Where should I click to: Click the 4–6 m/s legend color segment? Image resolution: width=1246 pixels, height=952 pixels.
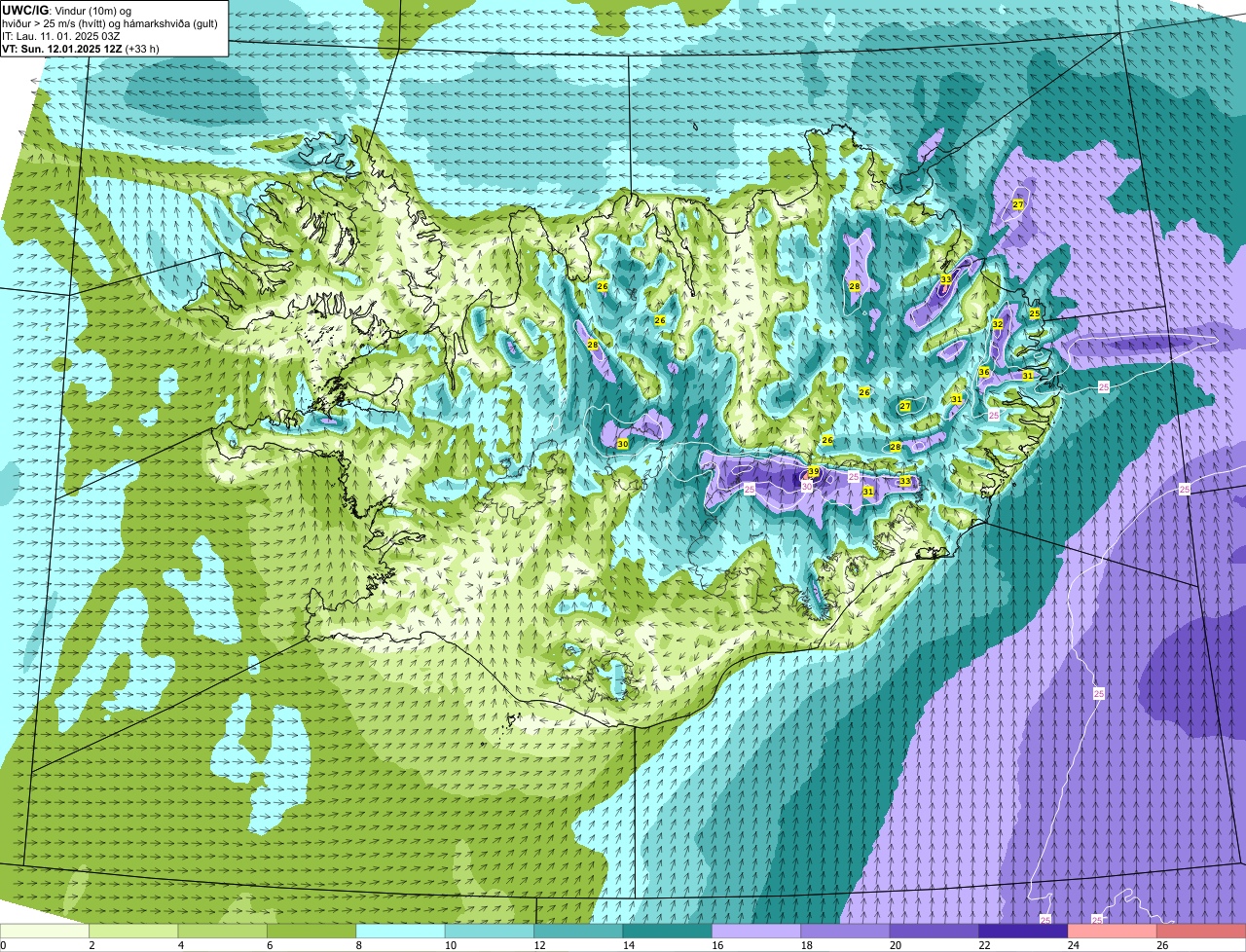223,932
